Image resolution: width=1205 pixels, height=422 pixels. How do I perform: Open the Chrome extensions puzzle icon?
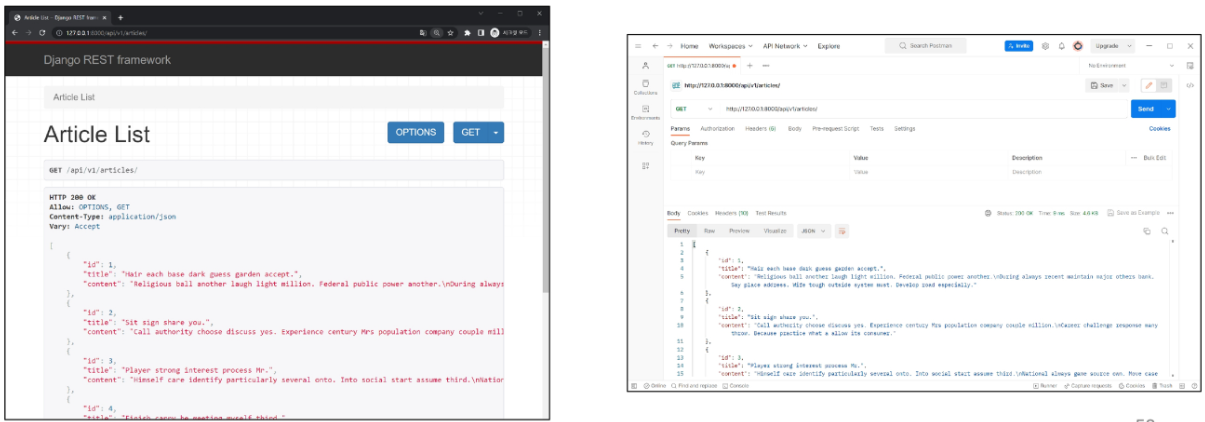pyautogui.click(x=466, y=33)
